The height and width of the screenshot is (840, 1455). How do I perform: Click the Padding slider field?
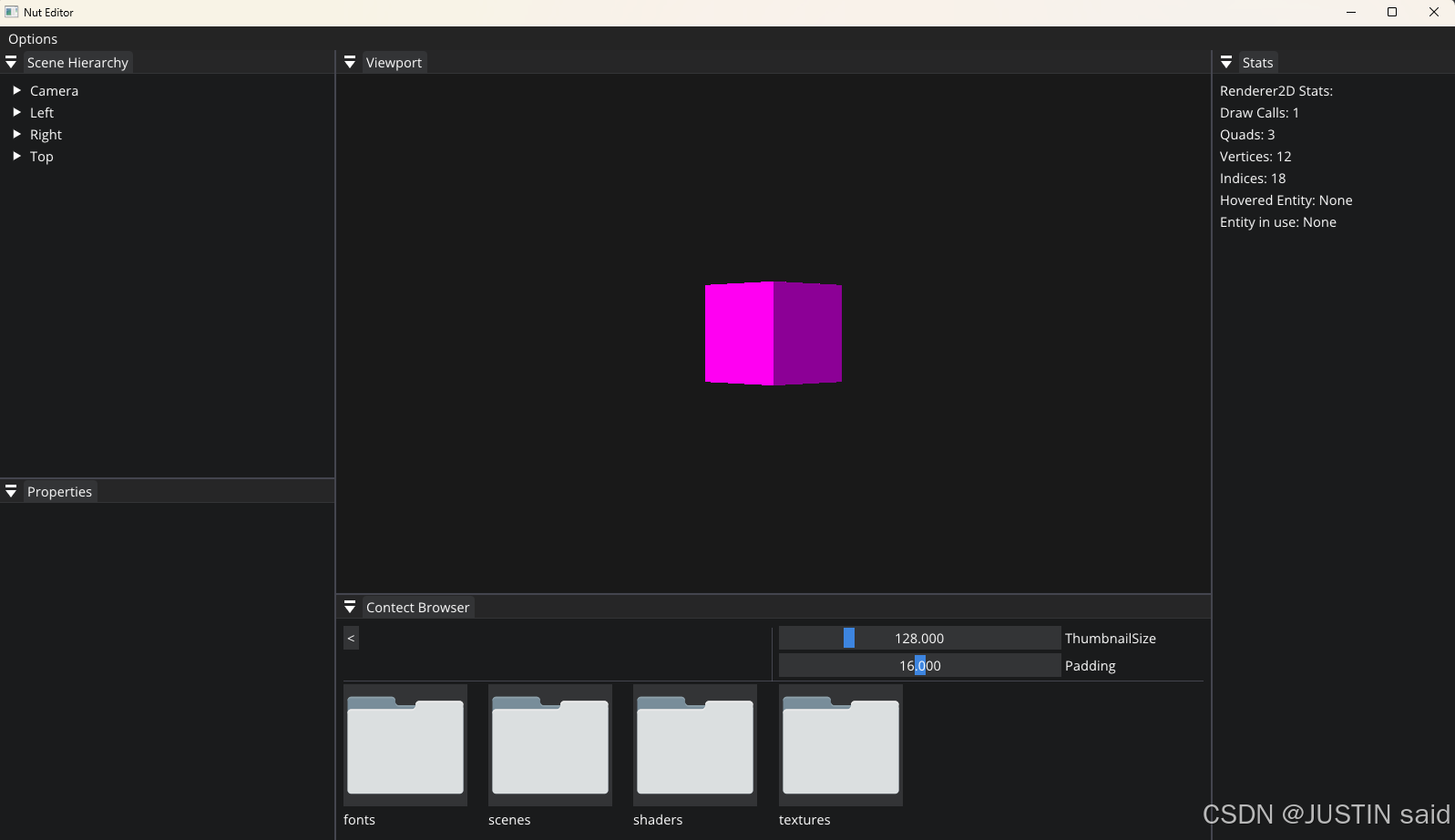[x=919, y=666]
